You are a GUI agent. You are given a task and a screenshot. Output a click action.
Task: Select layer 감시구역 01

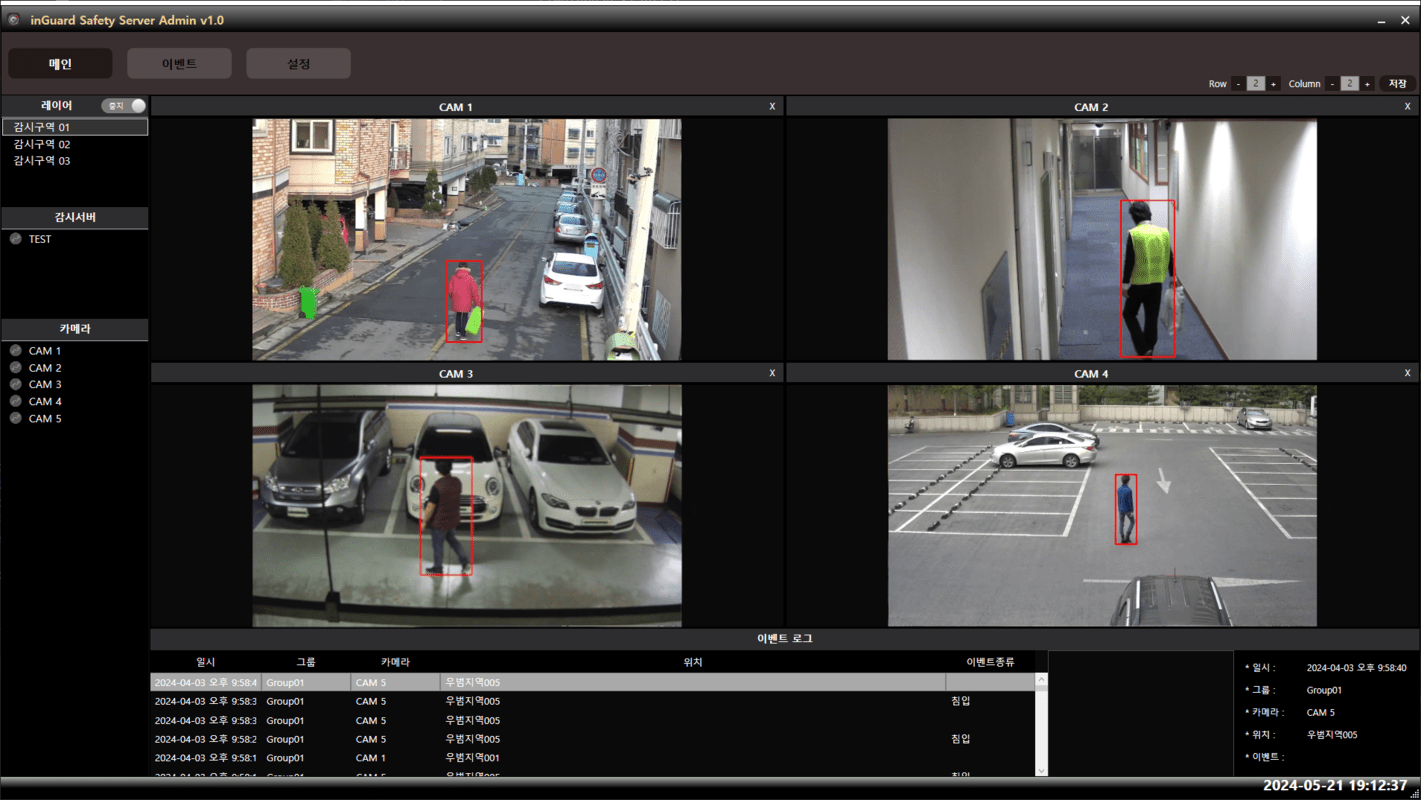coord(75,127)
